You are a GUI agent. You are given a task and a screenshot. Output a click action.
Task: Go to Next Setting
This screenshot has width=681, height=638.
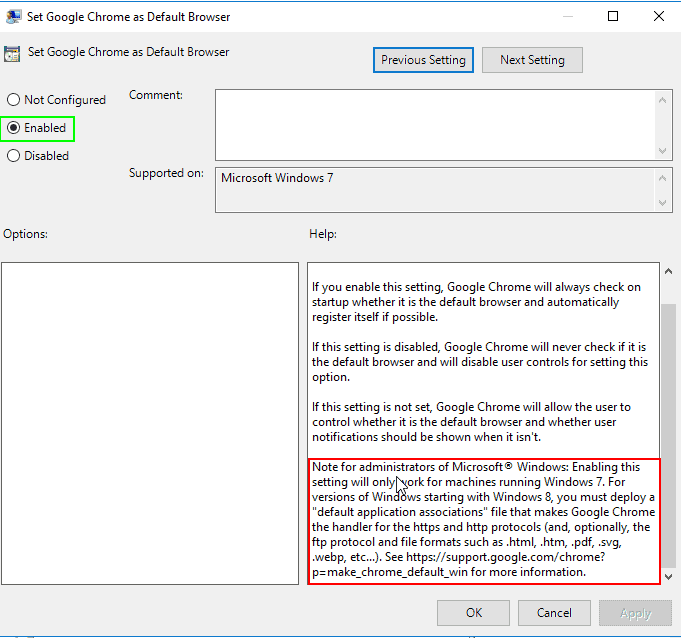532,60
